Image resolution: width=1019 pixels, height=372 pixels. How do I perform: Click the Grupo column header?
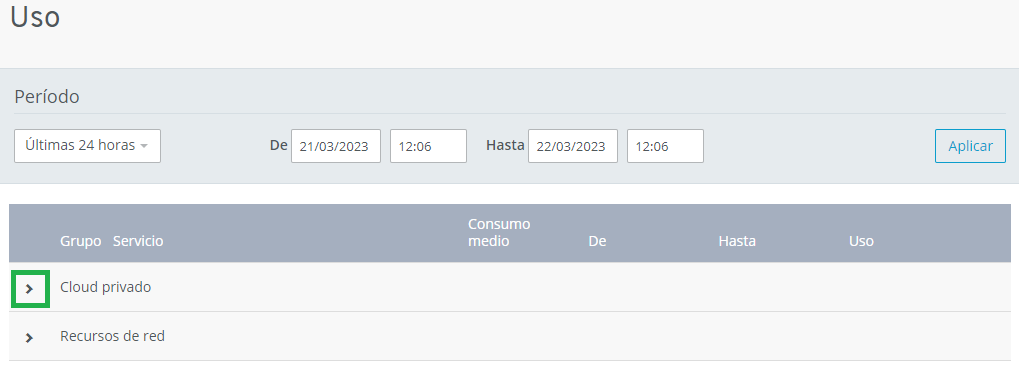point(81,241)
